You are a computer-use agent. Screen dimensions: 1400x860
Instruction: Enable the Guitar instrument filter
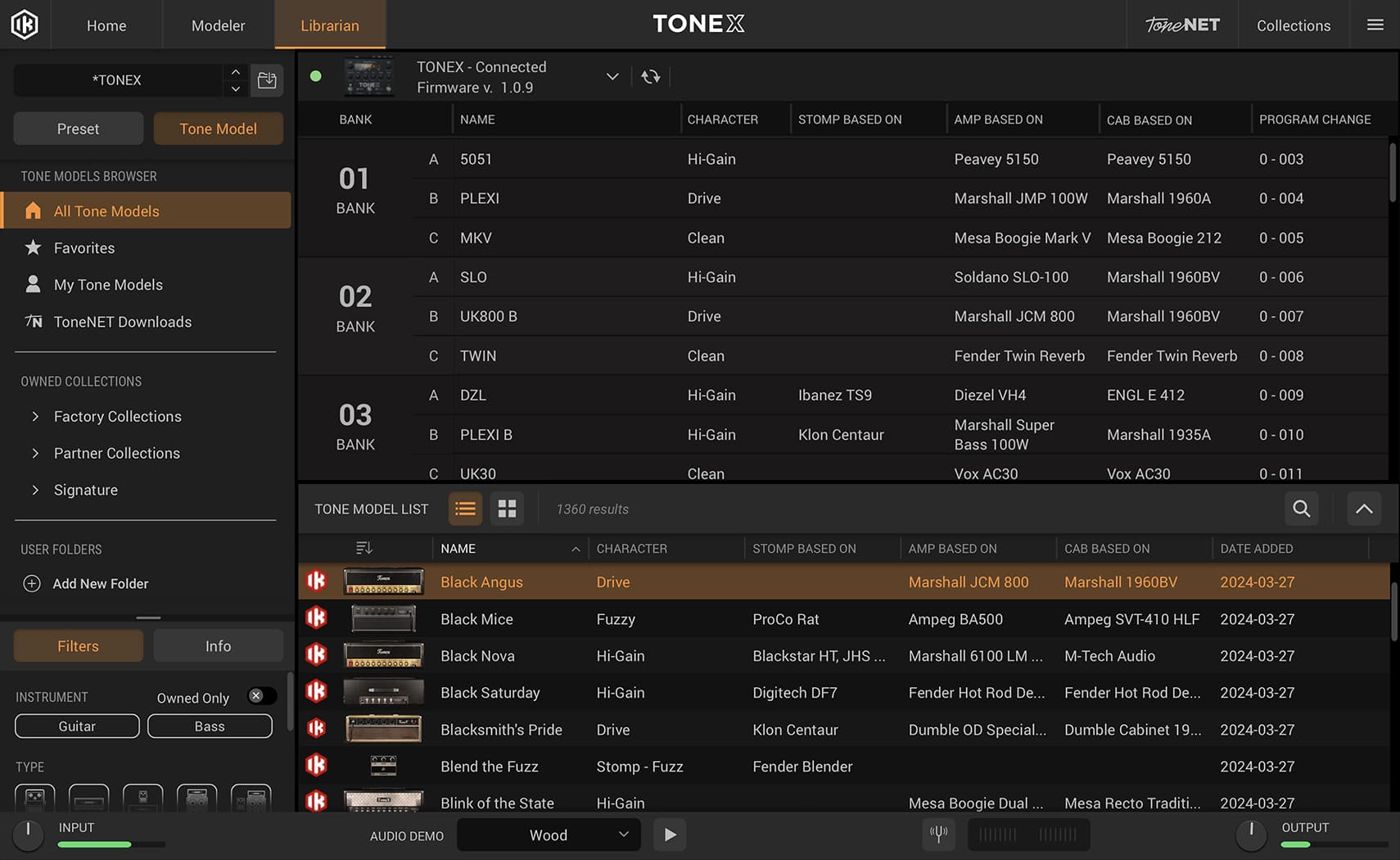76,726
